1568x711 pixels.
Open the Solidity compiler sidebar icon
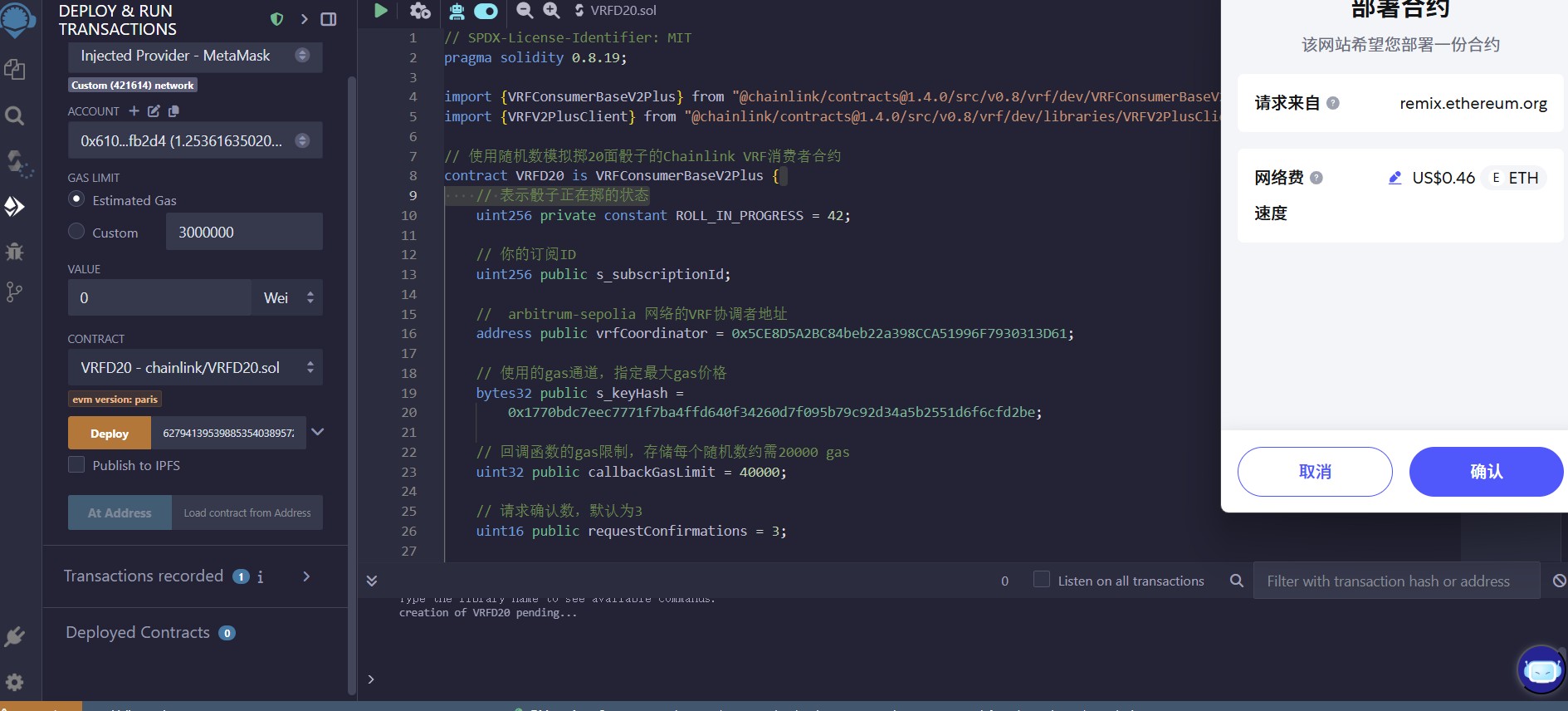(x=18, y=163)
